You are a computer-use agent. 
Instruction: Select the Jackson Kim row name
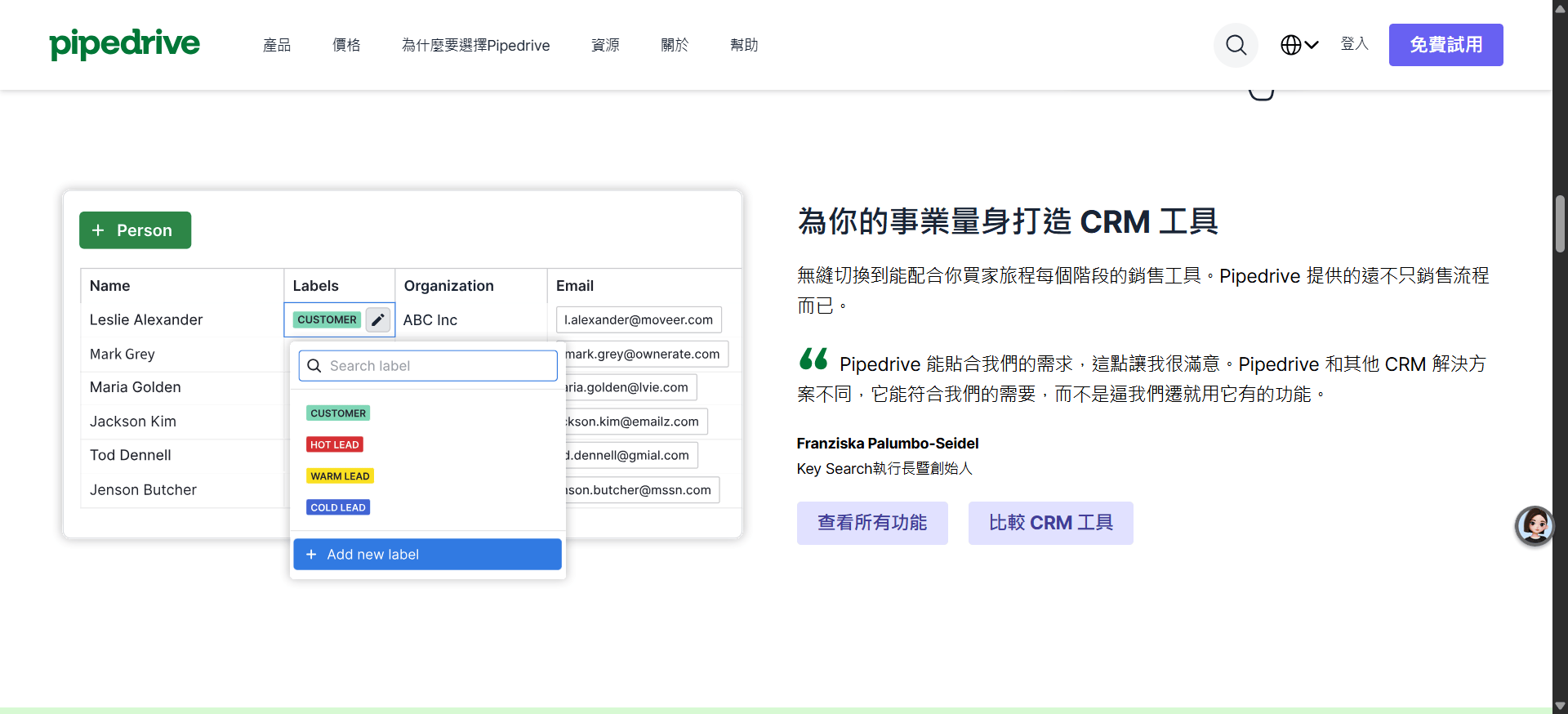pyautogui.click(x=133, y=422)
